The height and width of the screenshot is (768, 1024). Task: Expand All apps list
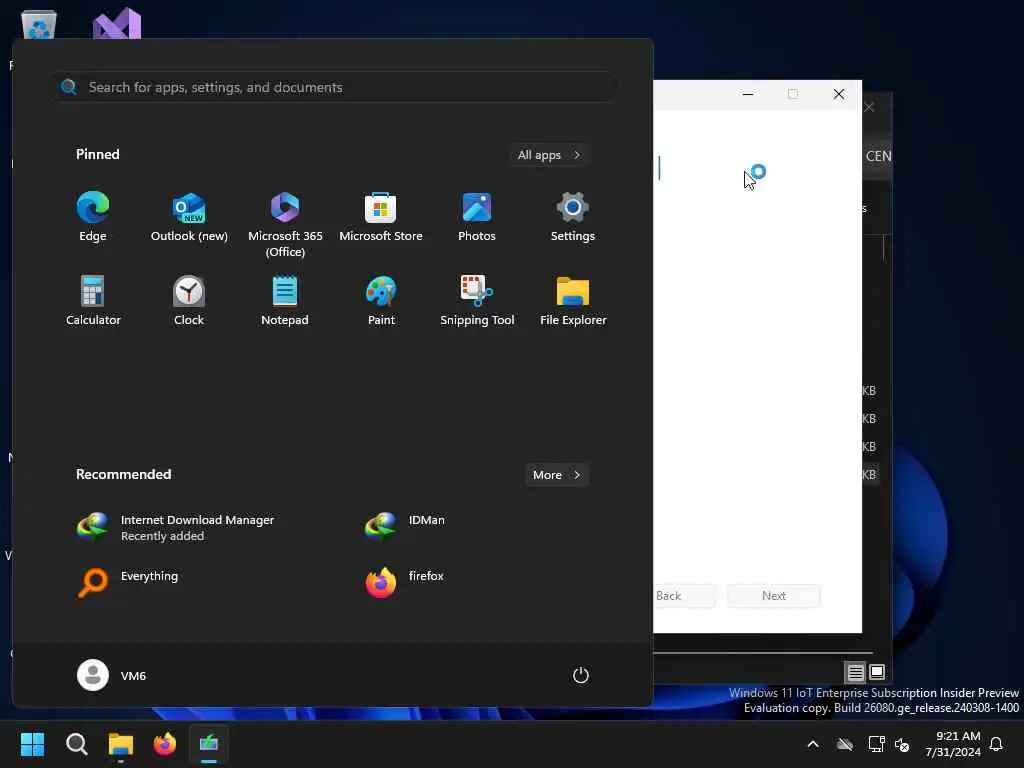click(x=549, y=155)
